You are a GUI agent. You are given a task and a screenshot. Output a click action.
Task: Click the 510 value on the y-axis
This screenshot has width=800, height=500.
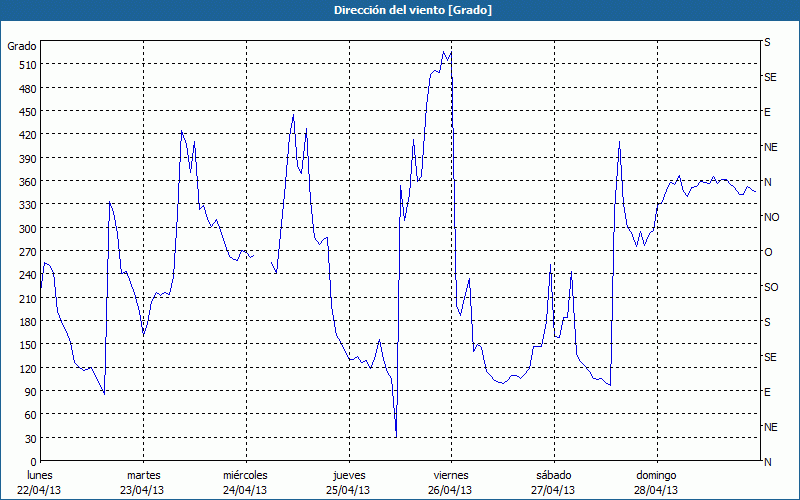click(27, 65)
